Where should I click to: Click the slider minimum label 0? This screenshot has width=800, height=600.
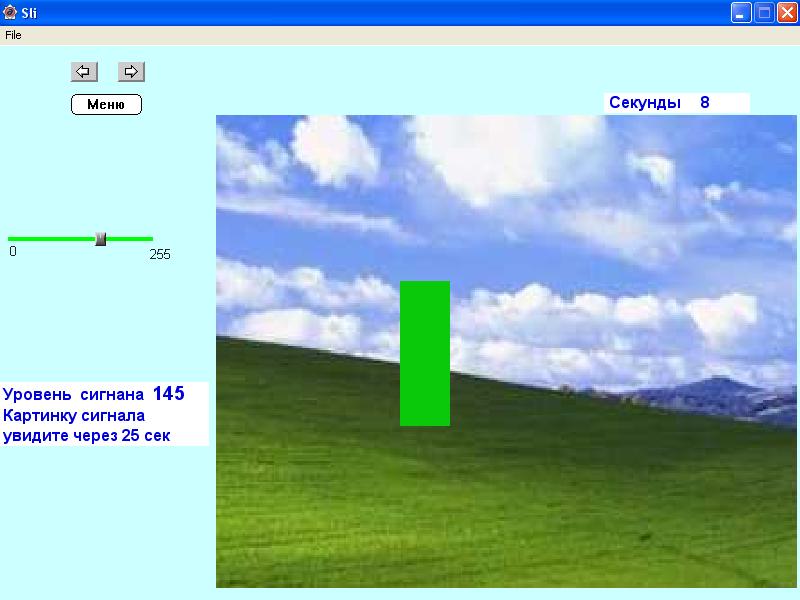(13, 251)
